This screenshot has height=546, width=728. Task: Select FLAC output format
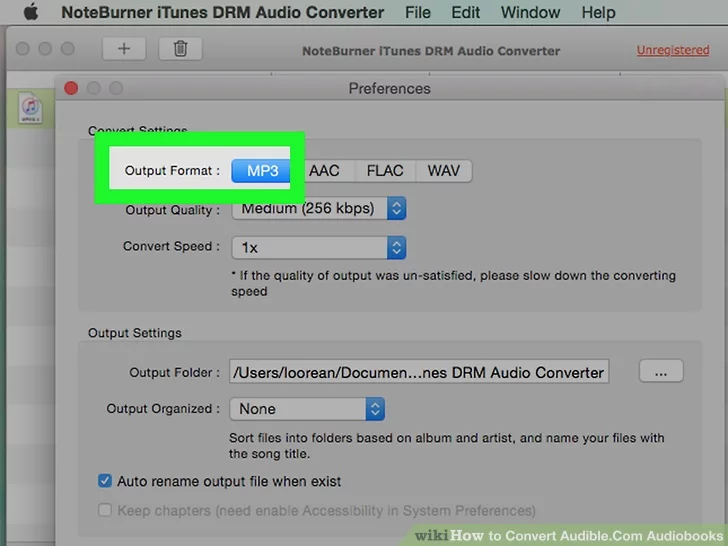pos(384,171)
